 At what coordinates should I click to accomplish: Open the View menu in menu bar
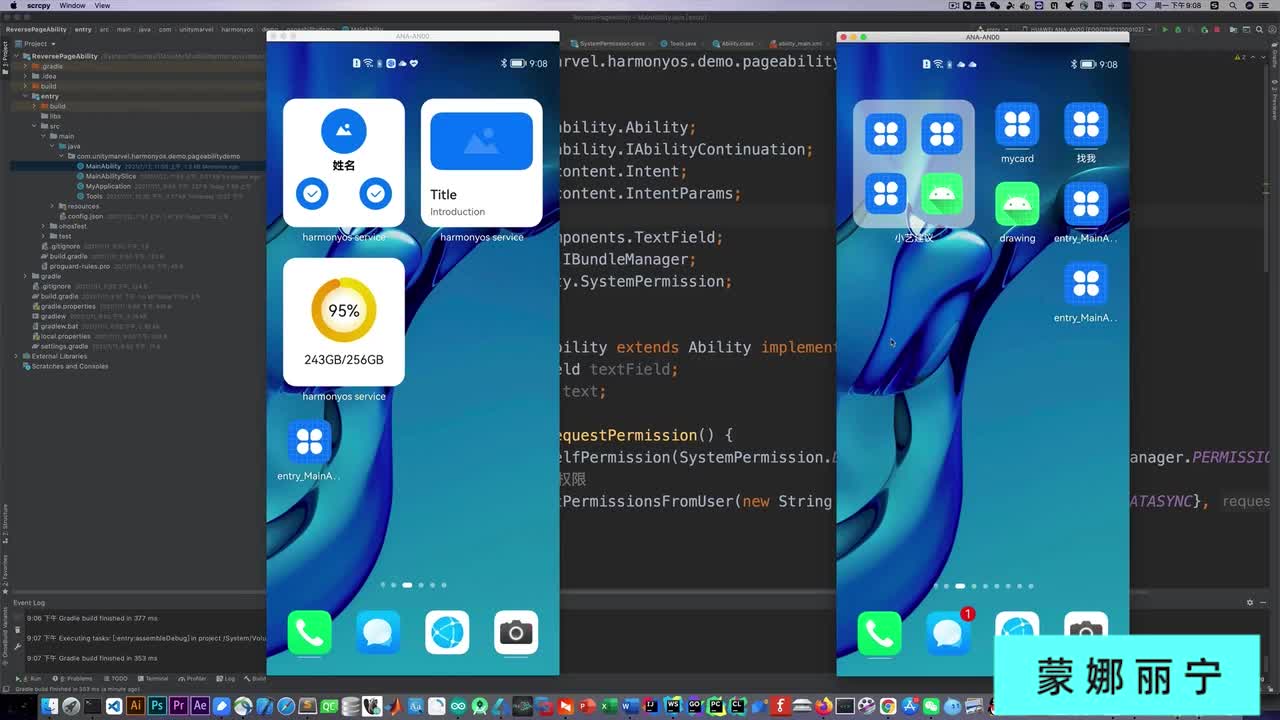click(x=102, y=5)
